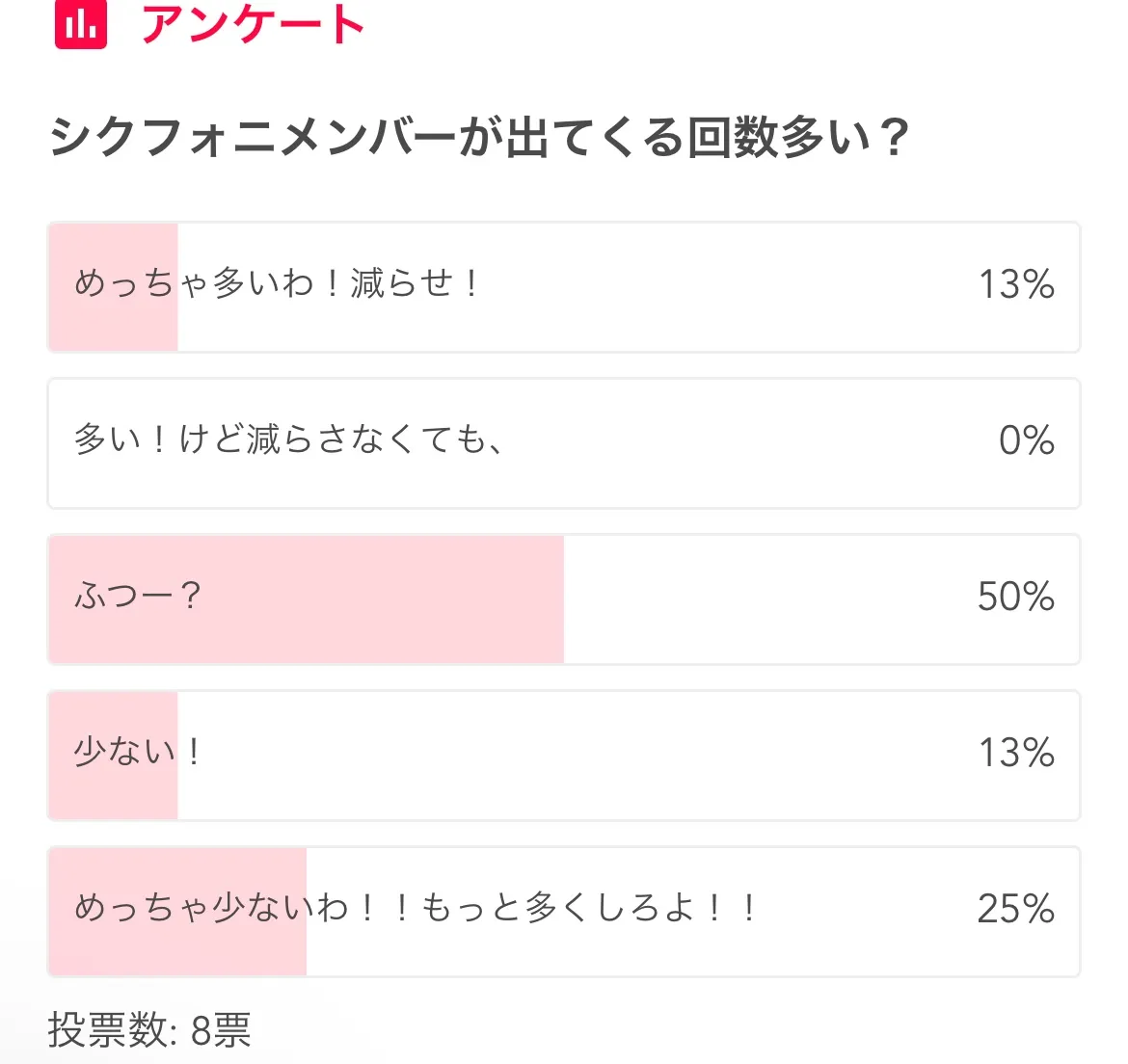Click the 0% result value
Viewport: 1128px width, 1064px height.
[x=1026, y=441]
